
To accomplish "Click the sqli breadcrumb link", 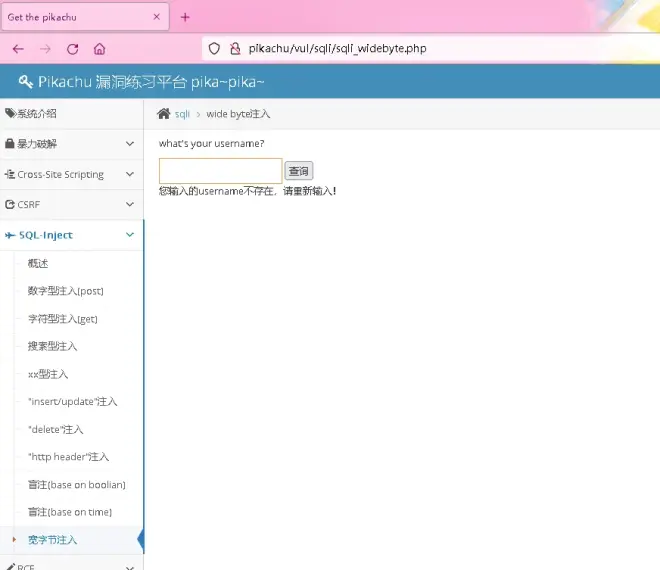I will [x=182, y=114].
